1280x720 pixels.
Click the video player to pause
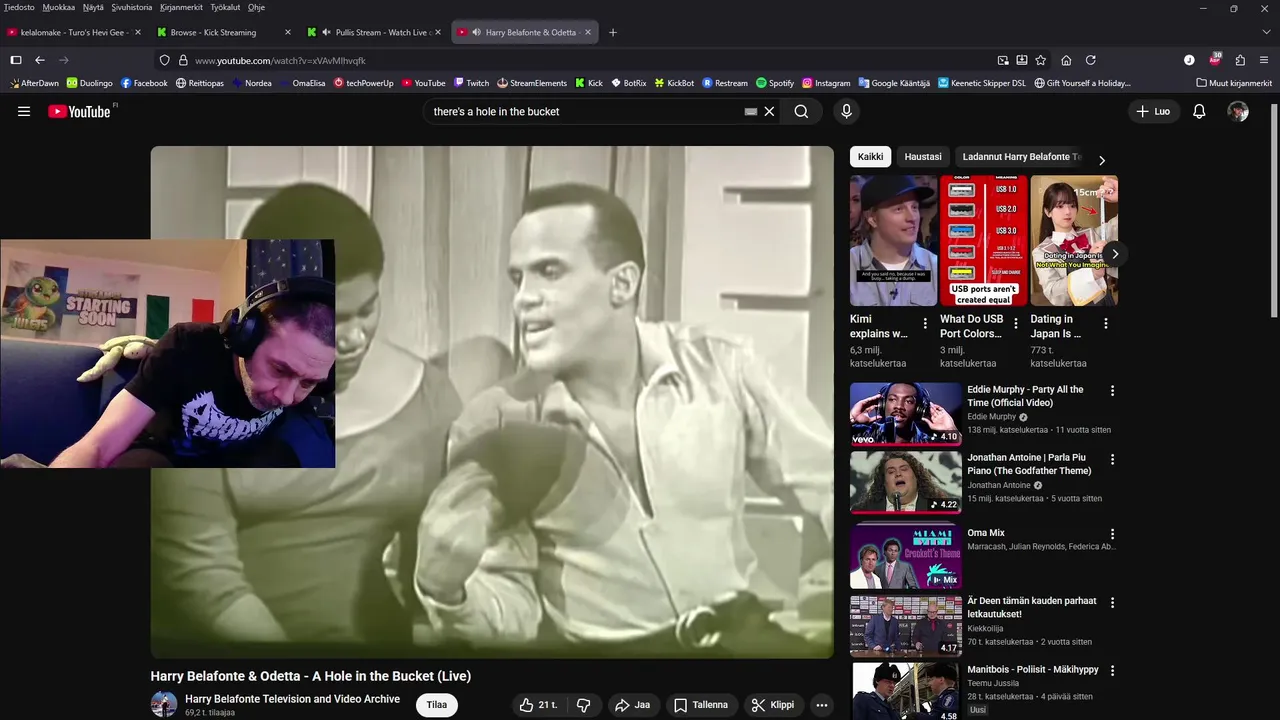pyautogui.click(x=492, y=402)
